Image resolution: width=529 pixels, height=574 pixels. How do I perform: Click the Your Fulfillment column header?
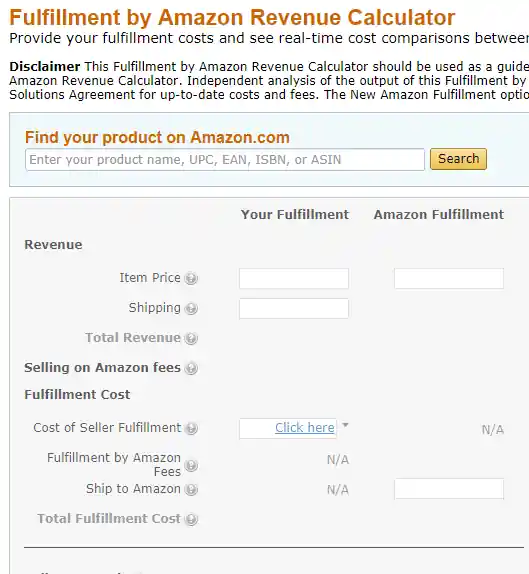(x=295, y=215)
